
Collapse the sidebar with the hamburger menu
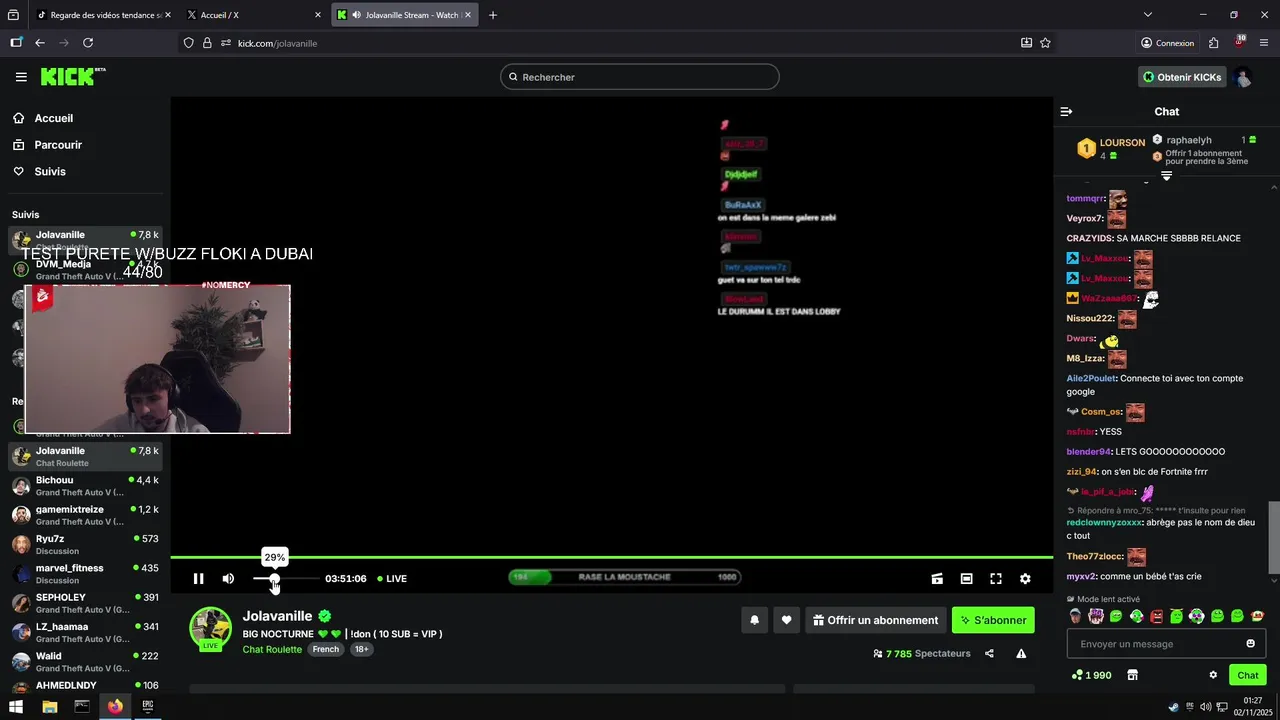point(21,77)
